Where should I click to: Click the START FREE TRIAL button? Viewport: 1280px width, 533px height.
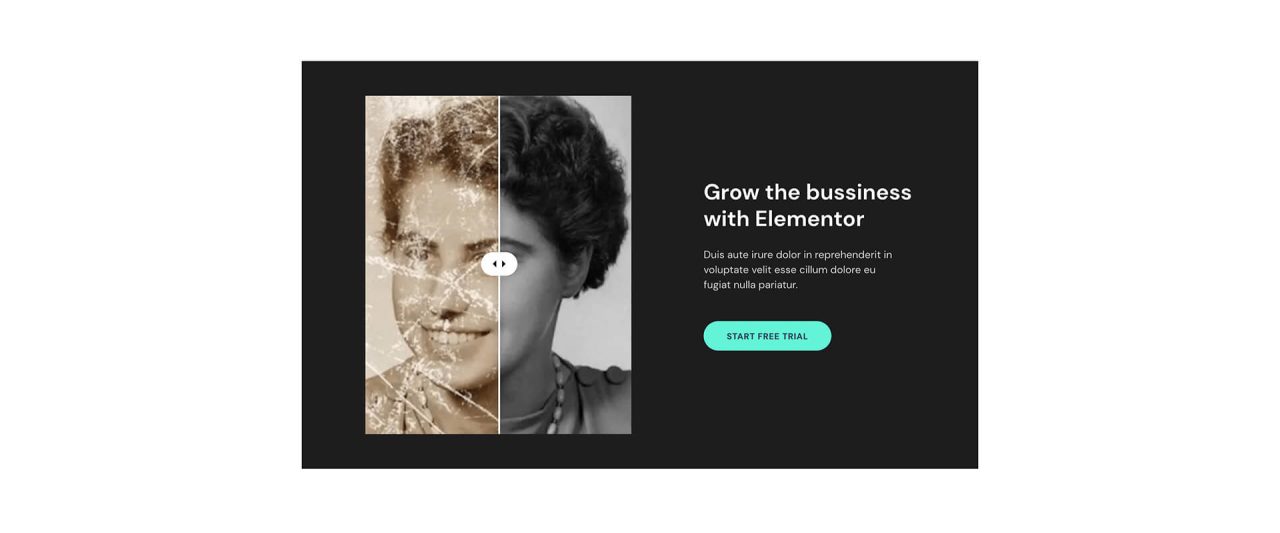[767, 336]
